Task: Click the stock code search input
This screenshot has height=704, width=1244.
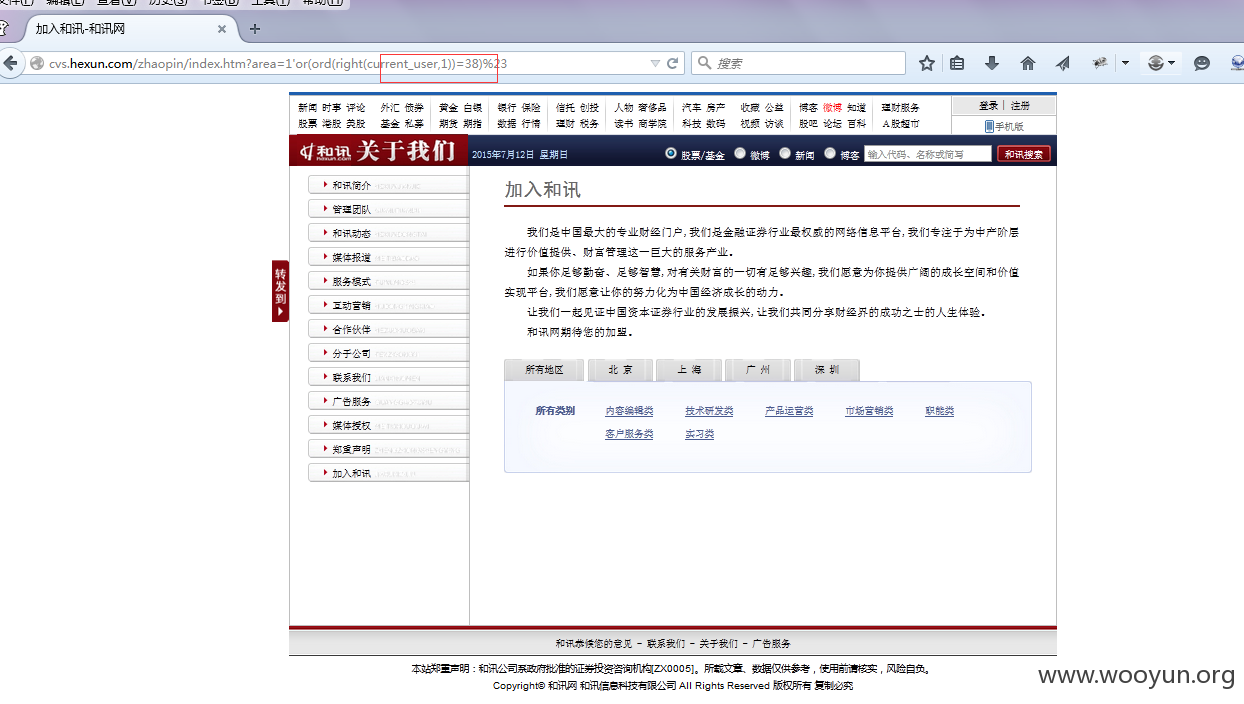Action: (928, 154)
